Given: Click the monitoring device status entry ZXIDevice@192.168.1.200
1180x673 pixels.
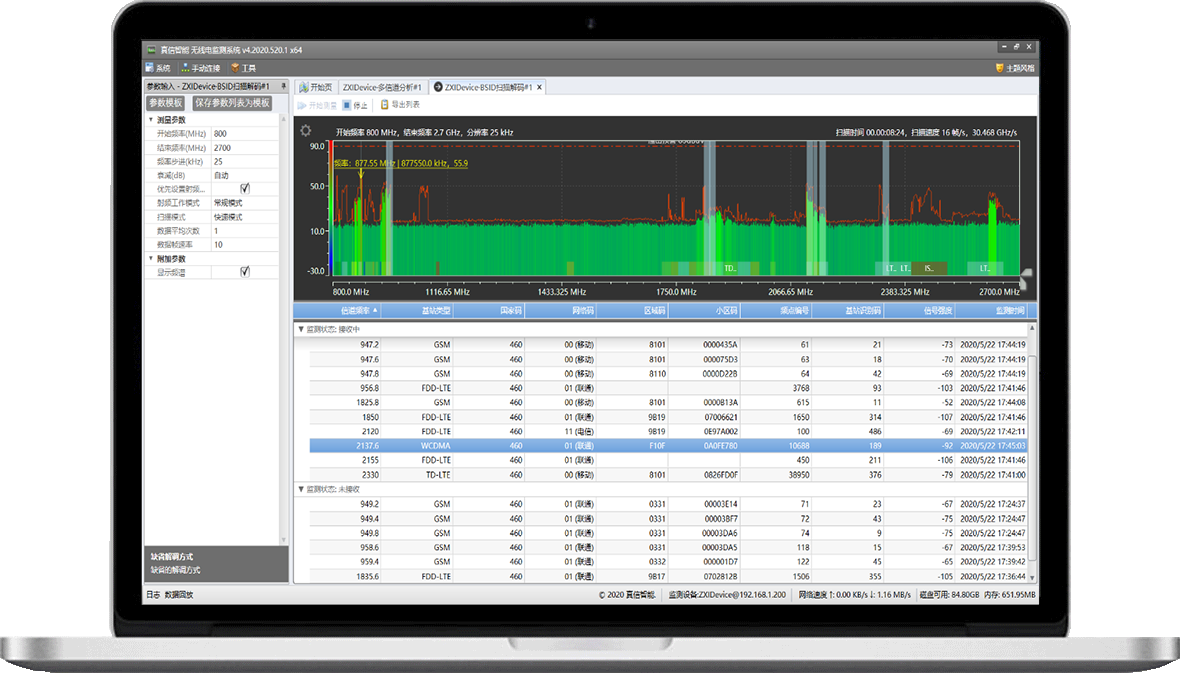Looking at the screenshot, I should point(727,595).
